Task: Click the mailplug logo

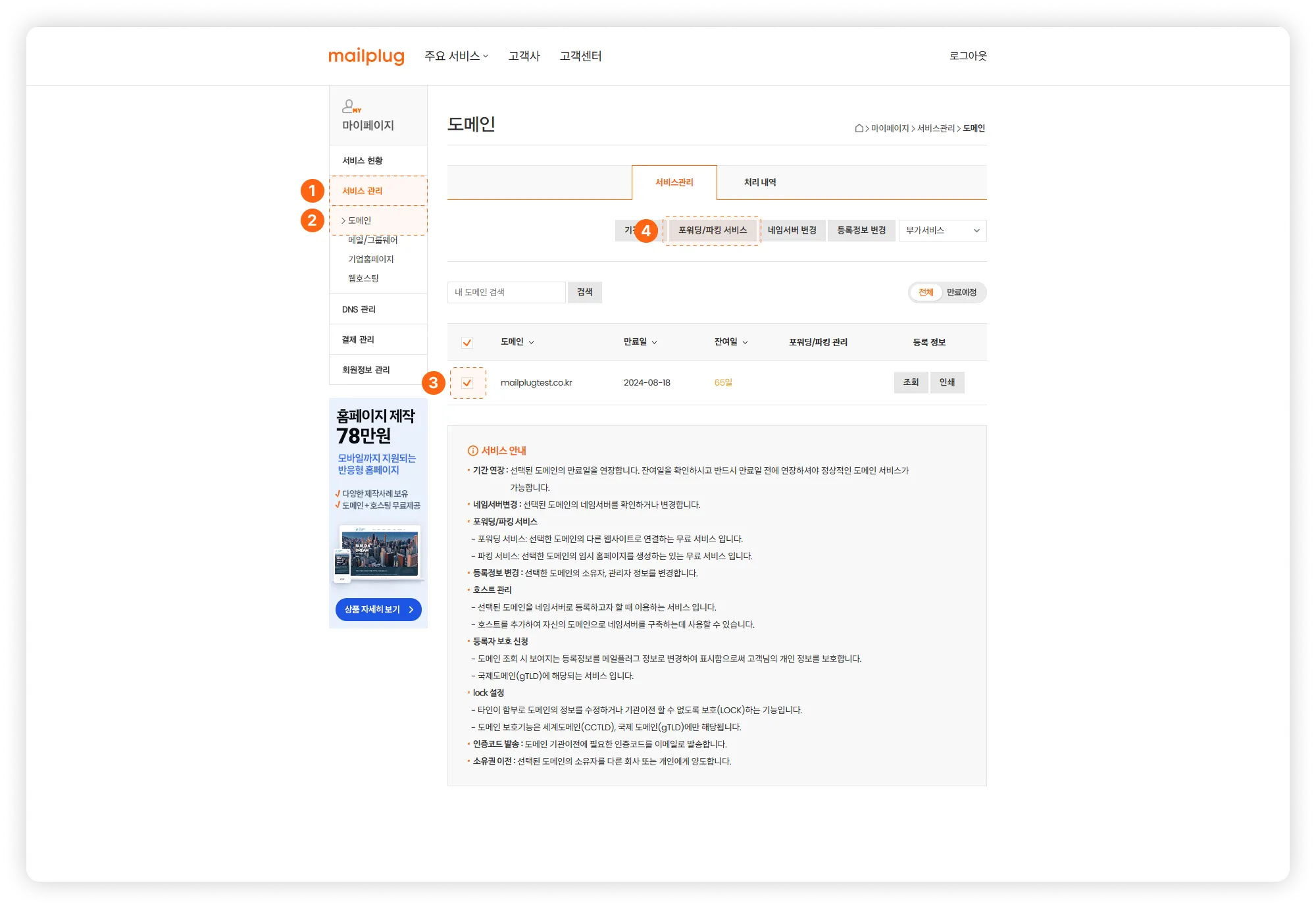Action: click(x=366, y=56)
